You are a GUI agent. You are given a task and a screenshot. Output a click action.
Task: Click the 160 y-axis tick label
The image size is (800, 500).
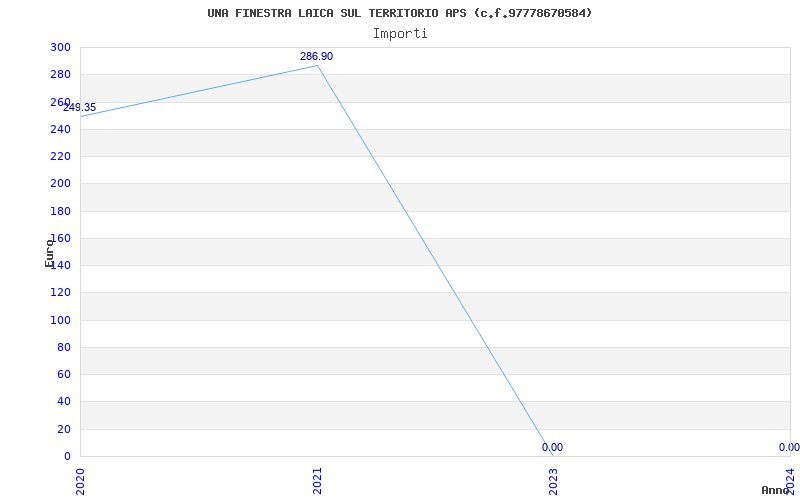60,238
